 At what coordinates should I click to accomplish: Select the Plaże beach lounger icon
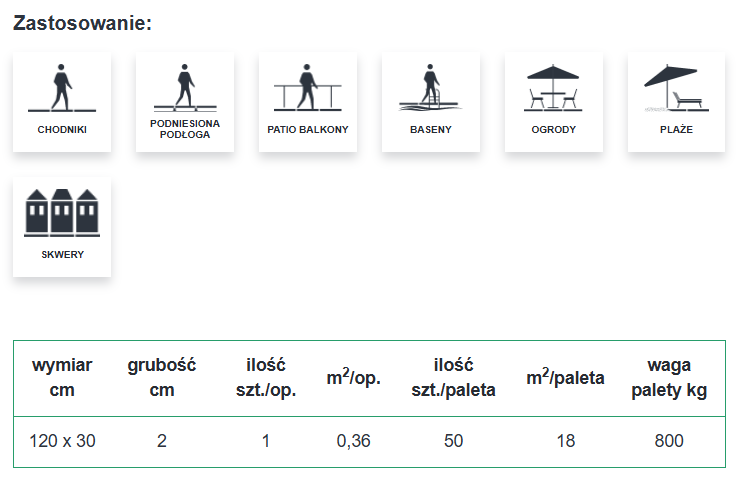(x=676, y=88)
